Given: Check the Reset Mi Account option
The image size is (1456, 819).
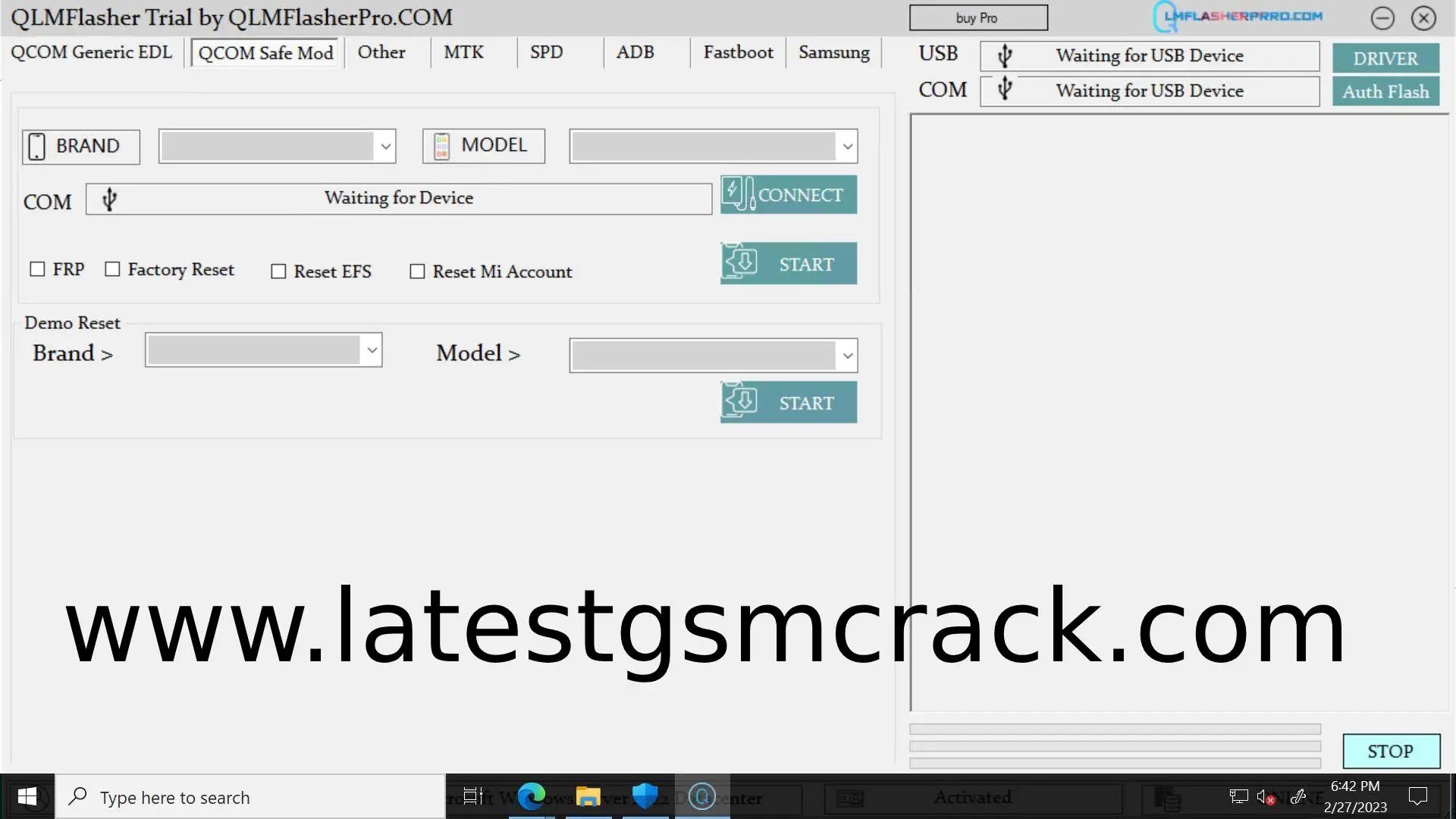Looking at the screenshot, I should [x=417, y=271].
